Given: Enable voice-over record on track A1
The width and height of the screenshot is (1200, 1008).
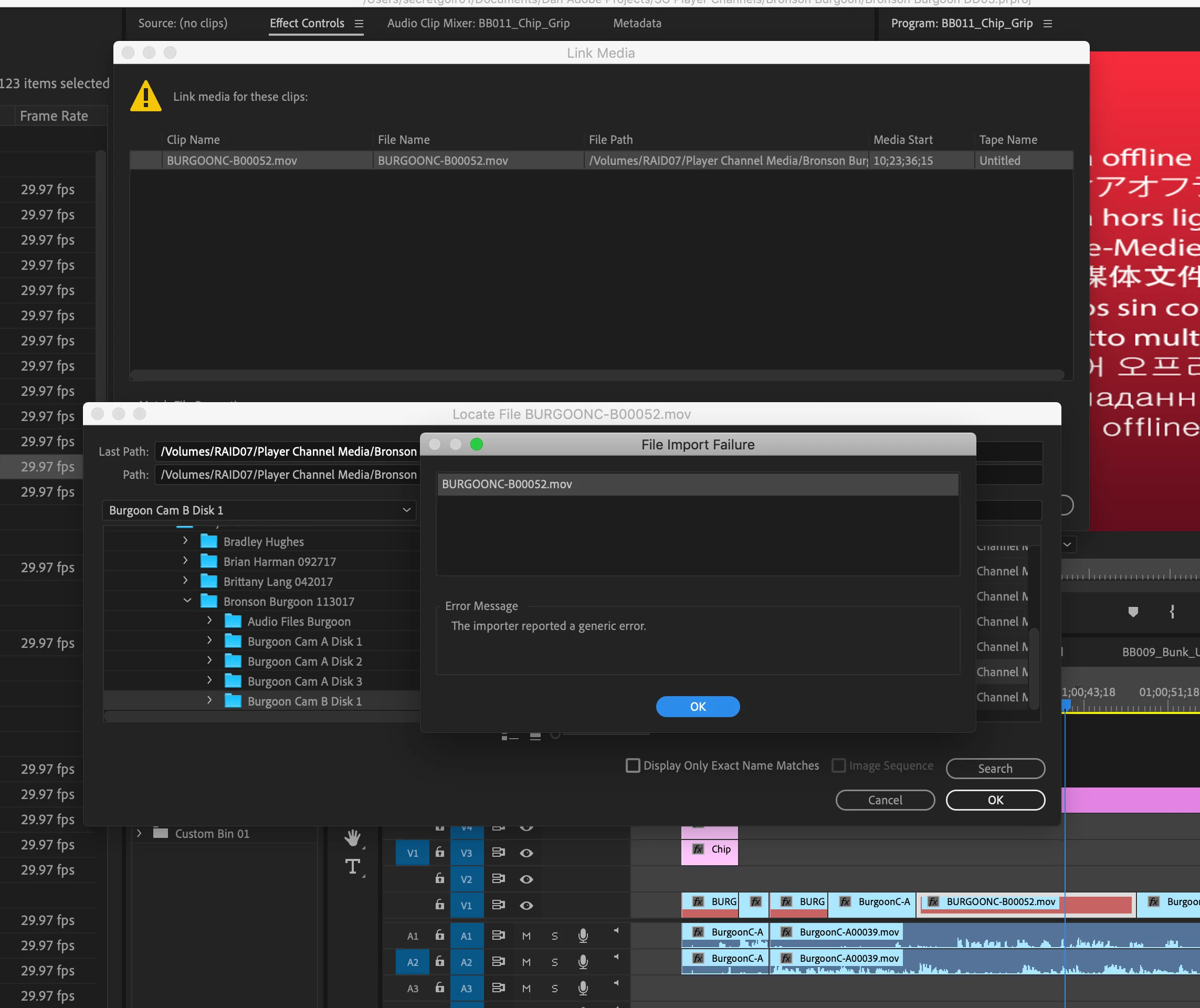Looking at the screenshot, I should (582, 936).
